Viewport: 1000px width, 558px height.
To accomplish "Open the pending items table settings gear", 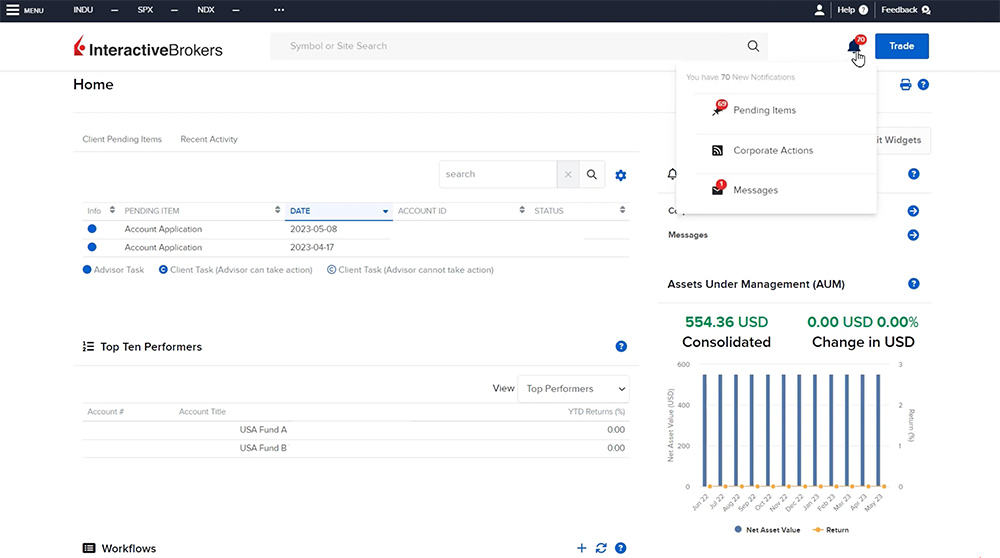I will coord(621,175).
